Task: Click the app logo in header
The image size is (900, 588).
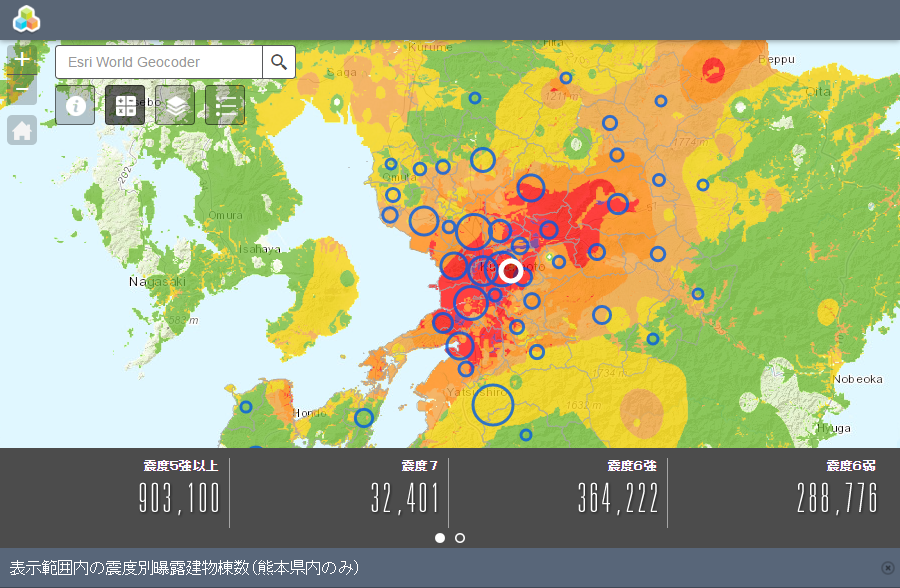Action: [27, 19]
